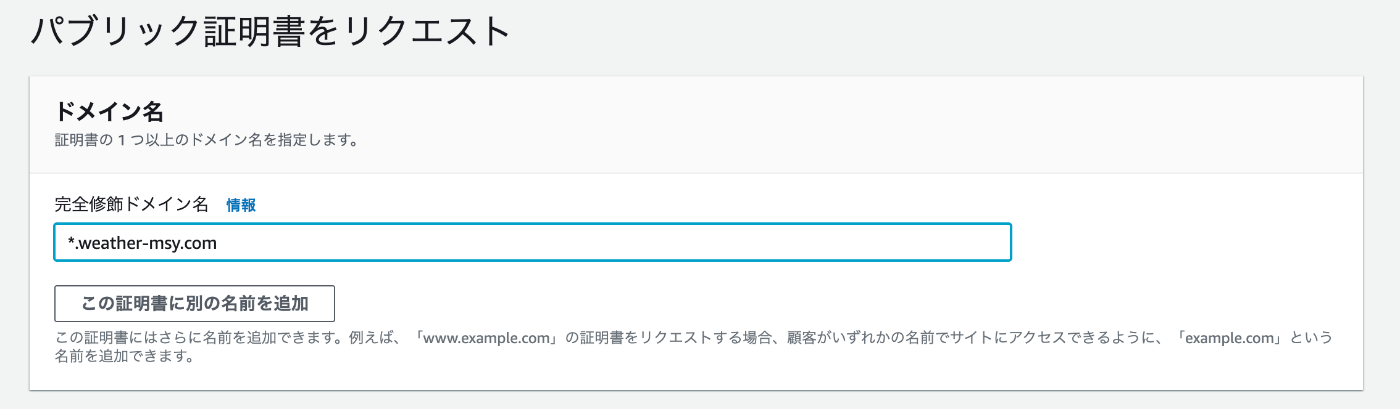Click the ドメイン名 section title
Image resolution: width=1400 pixels, height=409 pixels.
click(109, 111)
